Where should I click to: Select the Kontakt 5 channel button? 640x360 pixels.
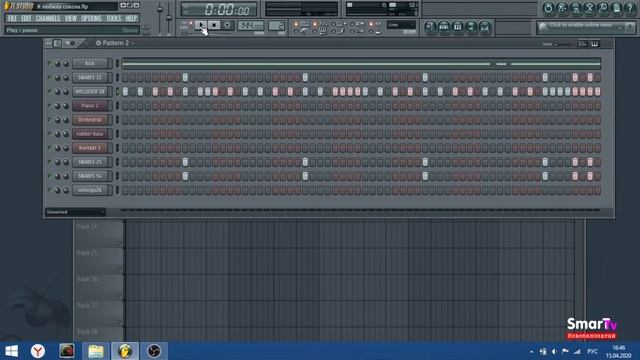90,148
